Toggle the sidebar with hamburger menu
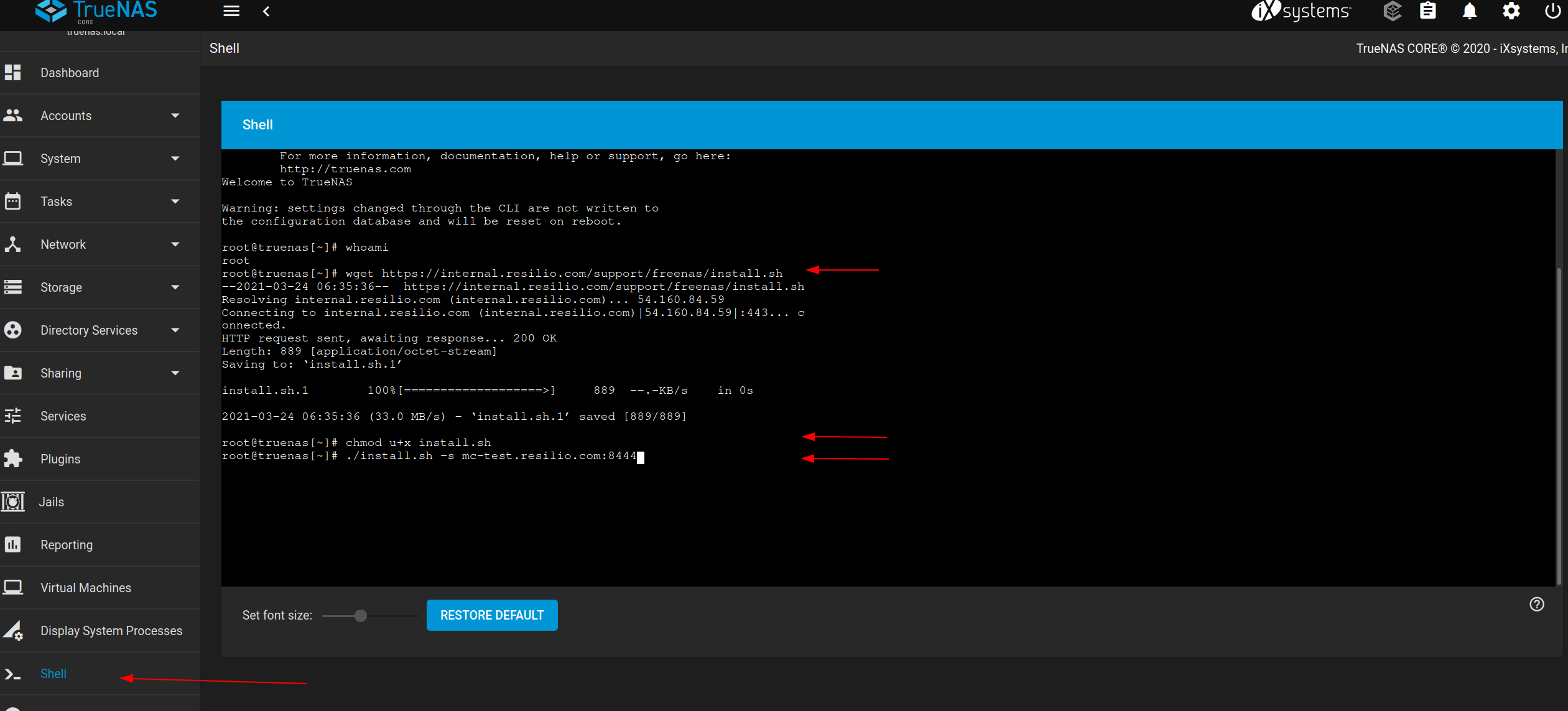1568x711 pixels. (x=231, y=11)
